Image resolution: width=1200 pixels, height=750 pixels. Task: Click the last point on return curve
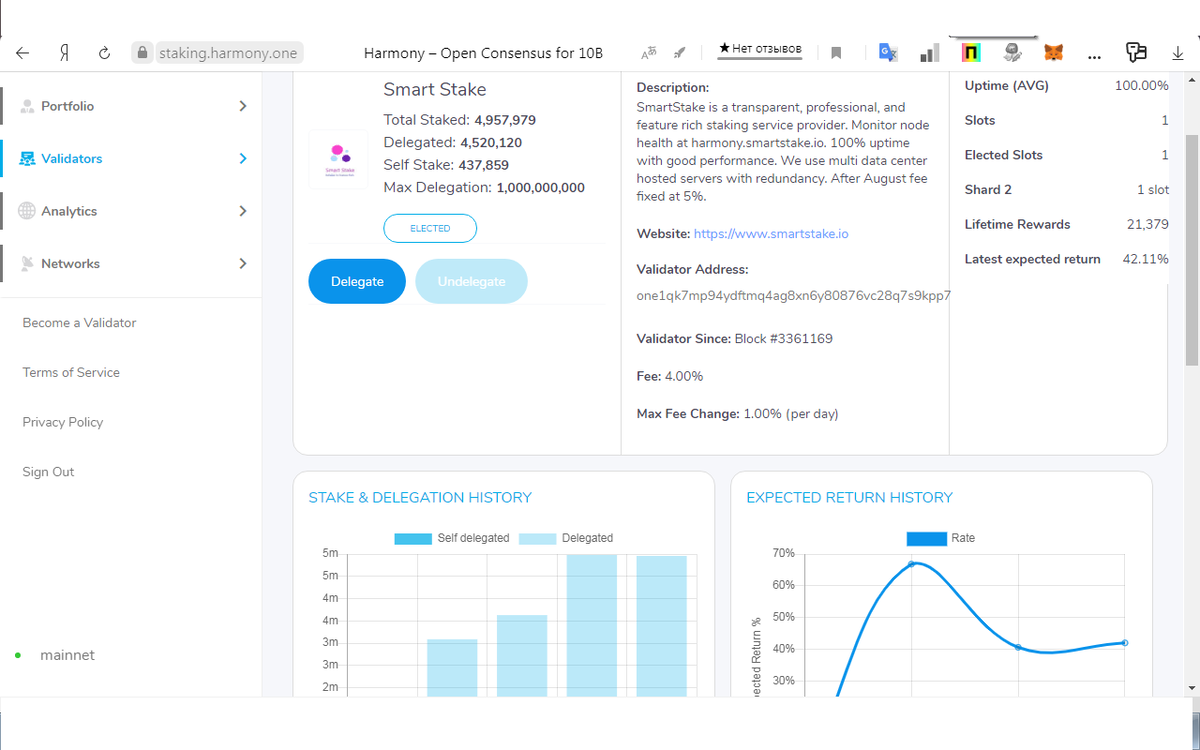[x=1125, y=643]
